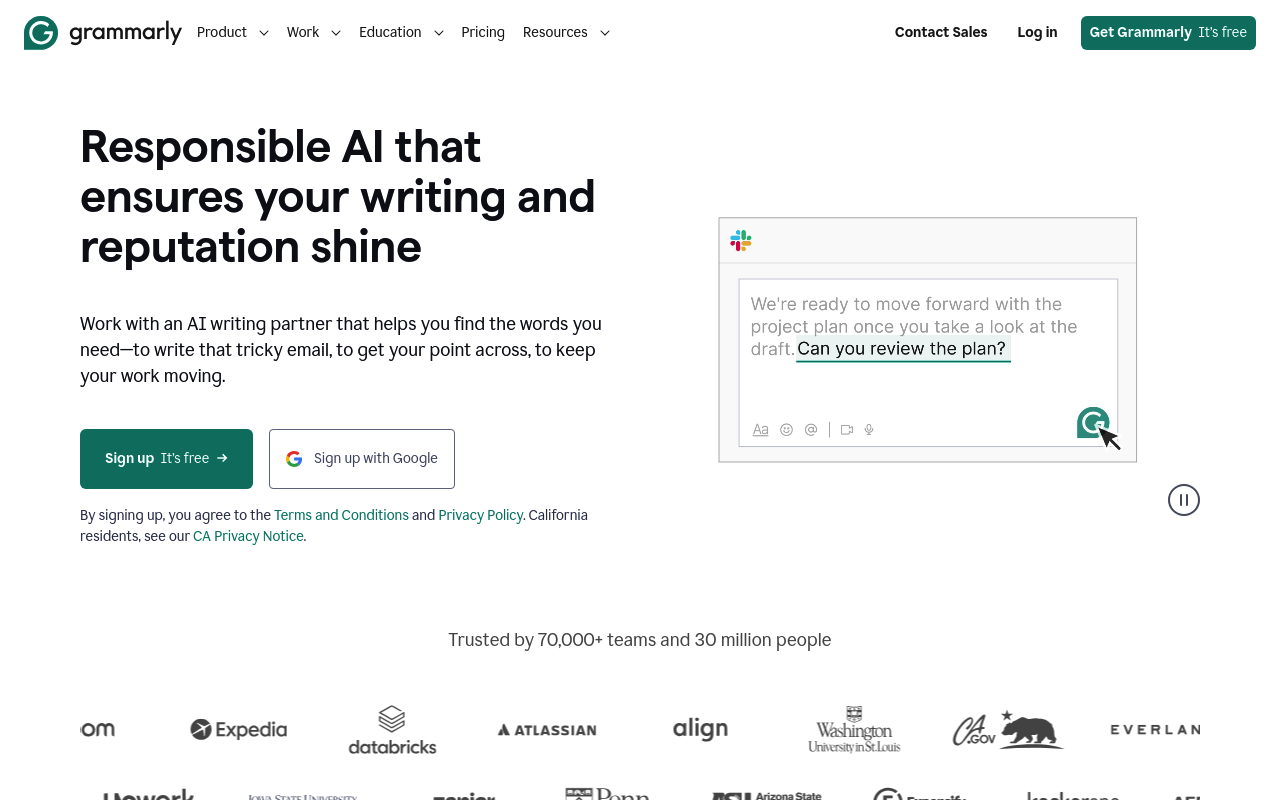Viewport: 1280px width, 800px height.
Task: Click the Slack logo in the demo
Action: (740, 240)
